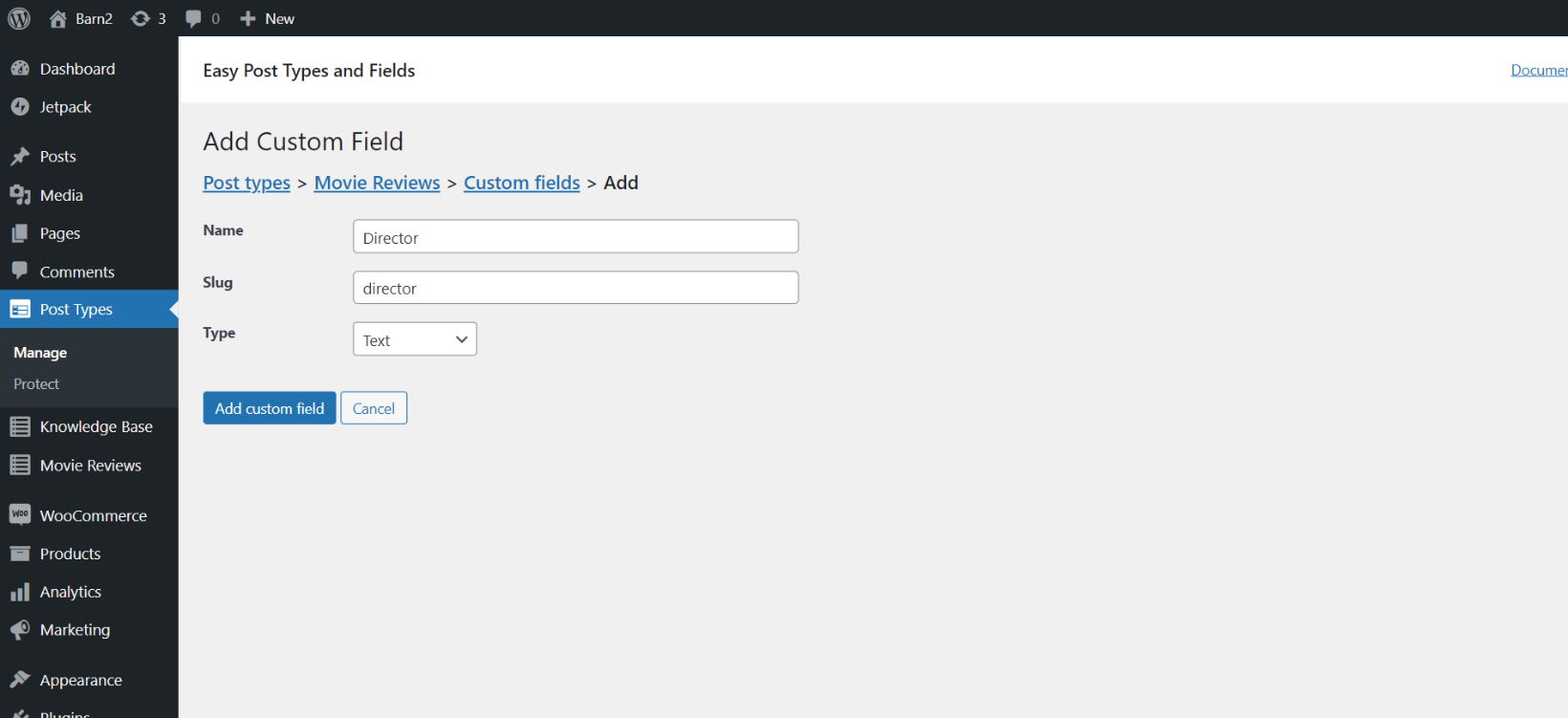Select Manage under Post Types
This screenshot has height=718, width=1568.
(39, 352)
